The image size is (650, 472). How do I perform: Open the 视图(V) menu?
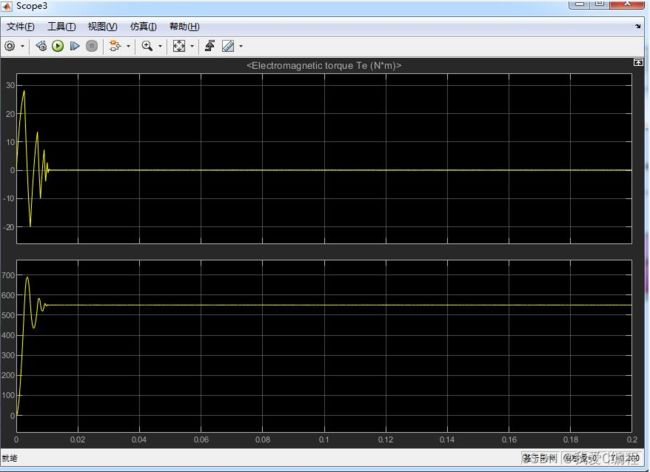(x=102, y=27)
